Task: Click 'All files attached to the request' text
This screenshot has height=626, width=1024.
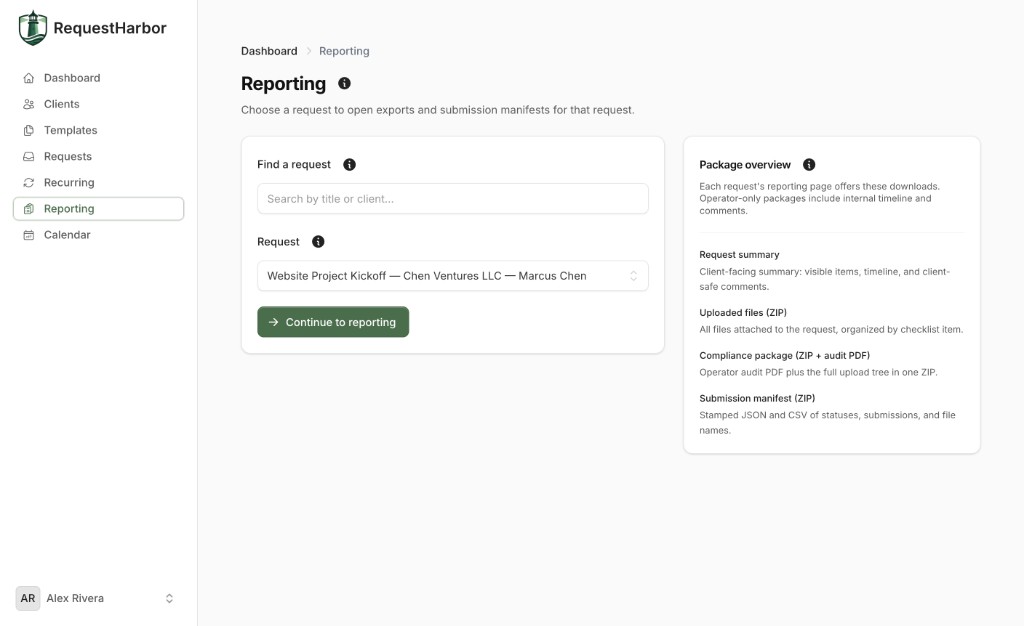Action: click(831, 329)
